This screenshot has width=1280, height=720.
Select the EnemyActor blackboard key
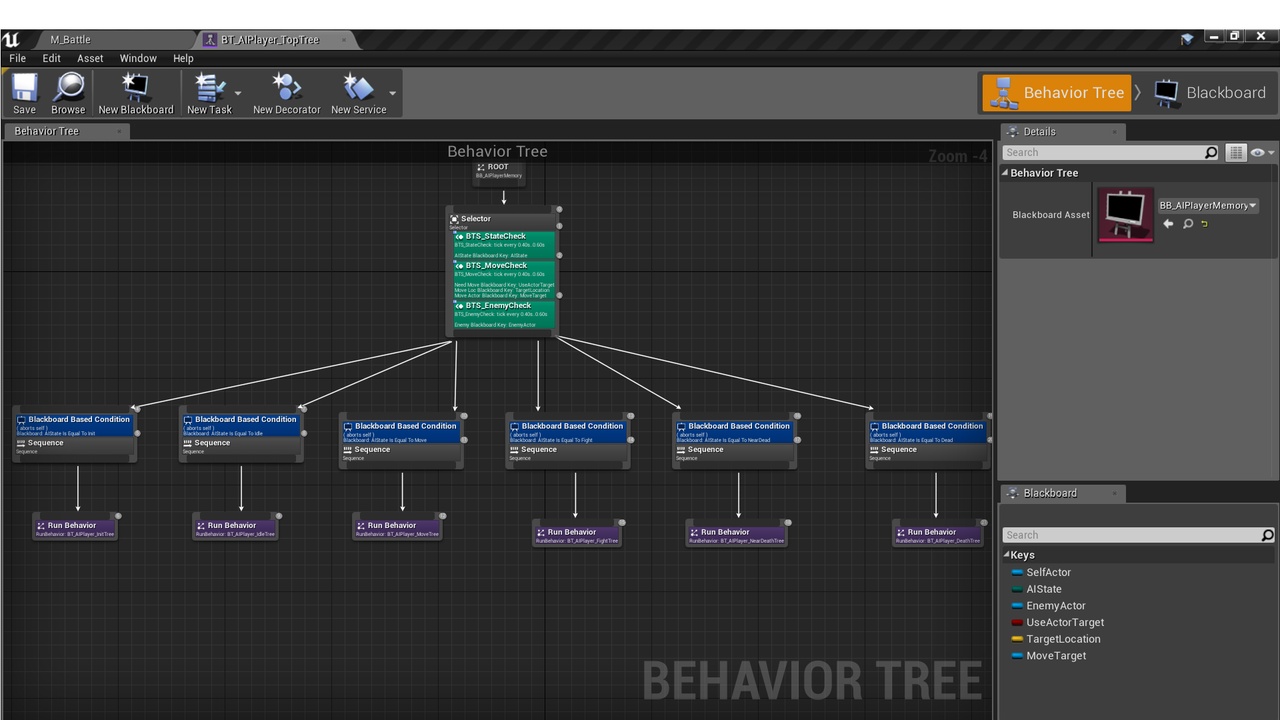click(1055, 606)
